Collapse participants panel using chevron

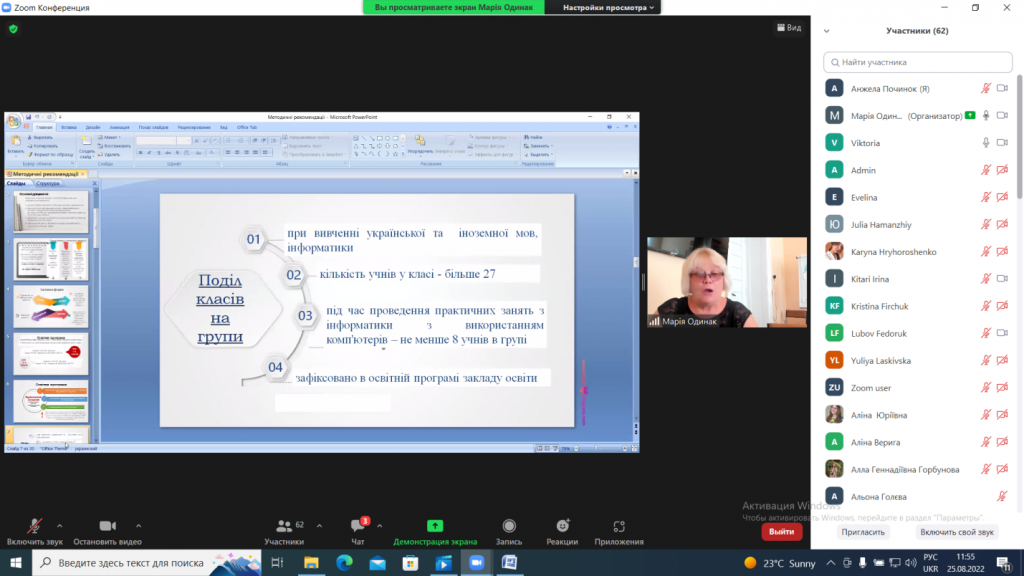(x=827, y=31)
